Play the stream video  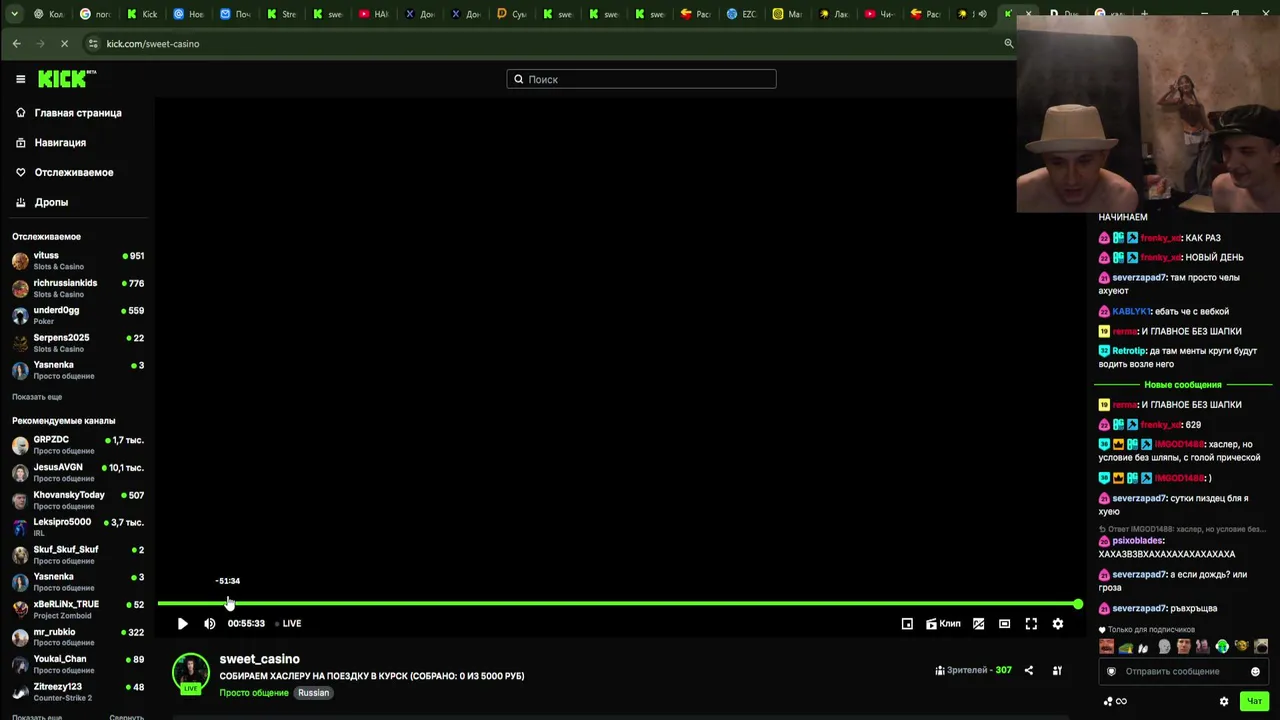pyautogui.click(x=182, y=624)
